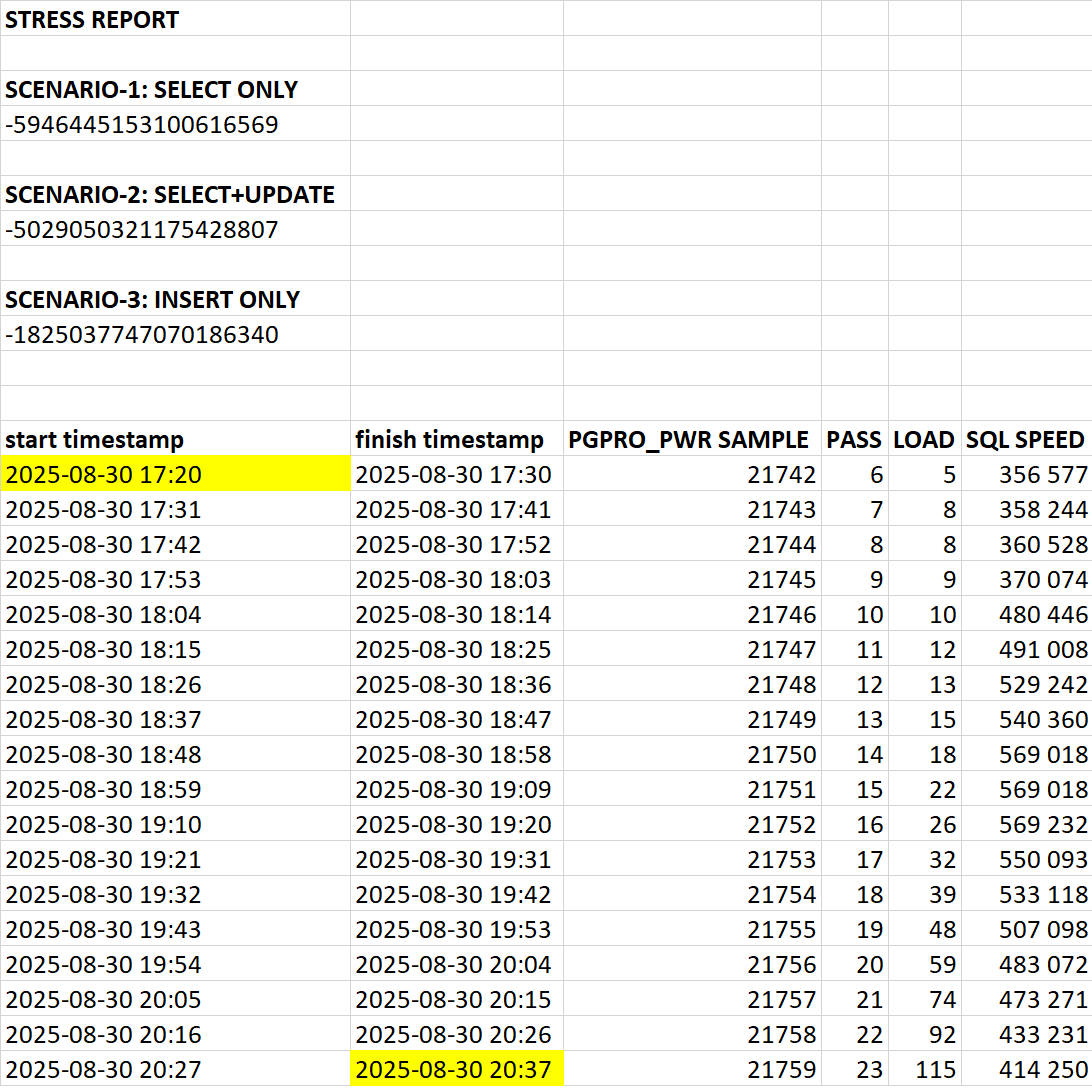Click start timestamp 2025-08-30 17:53
1092x1090 pixels.
tap(175, 579)
